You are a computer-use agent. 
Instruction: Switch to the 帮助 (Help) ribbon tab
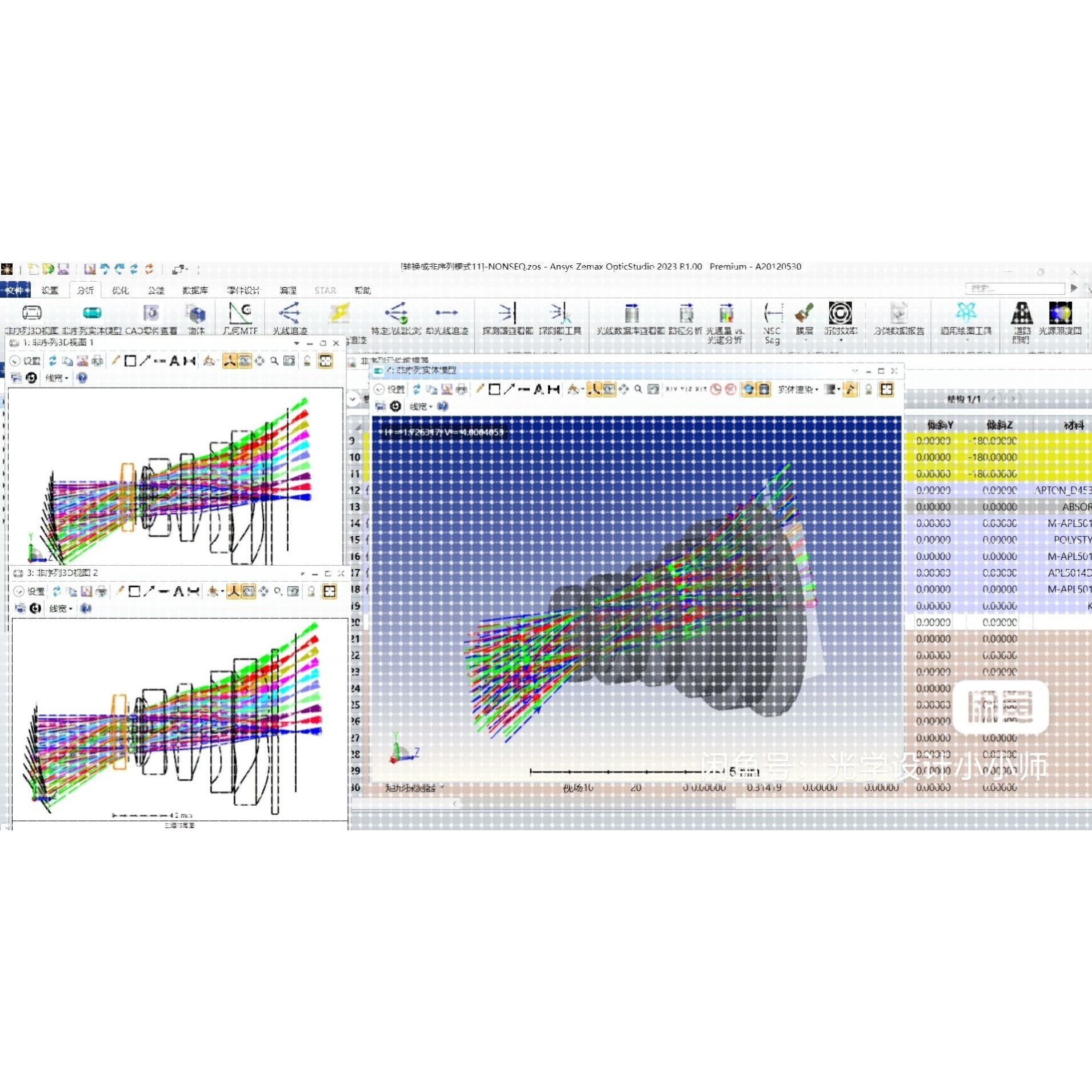coord(362,290)
